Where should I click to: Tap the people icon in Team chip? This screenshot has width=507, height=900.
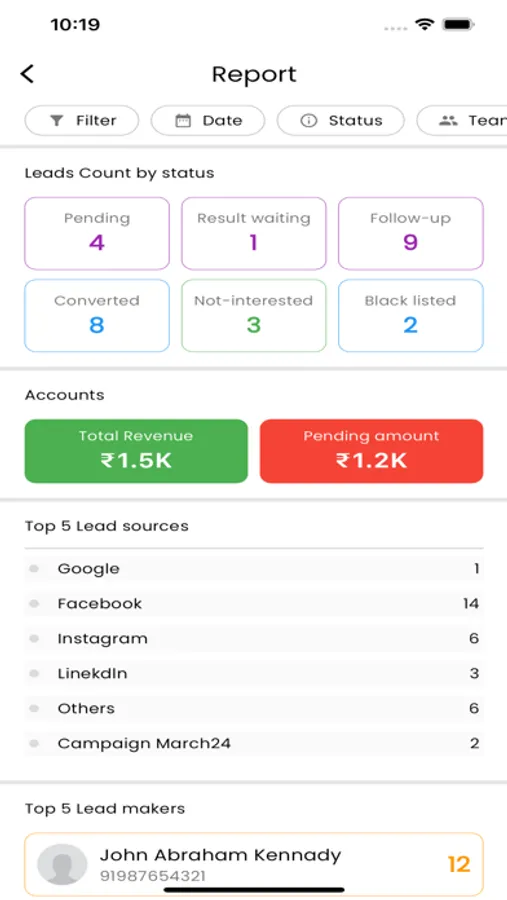(x=448, y=121)
